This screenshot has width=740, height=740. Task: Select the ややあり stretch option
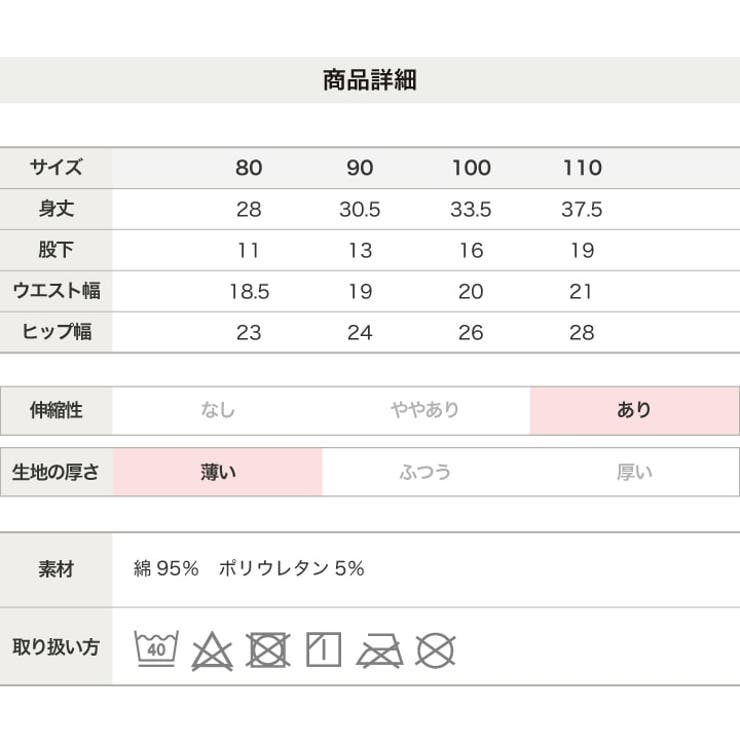(x=425, y=410)
